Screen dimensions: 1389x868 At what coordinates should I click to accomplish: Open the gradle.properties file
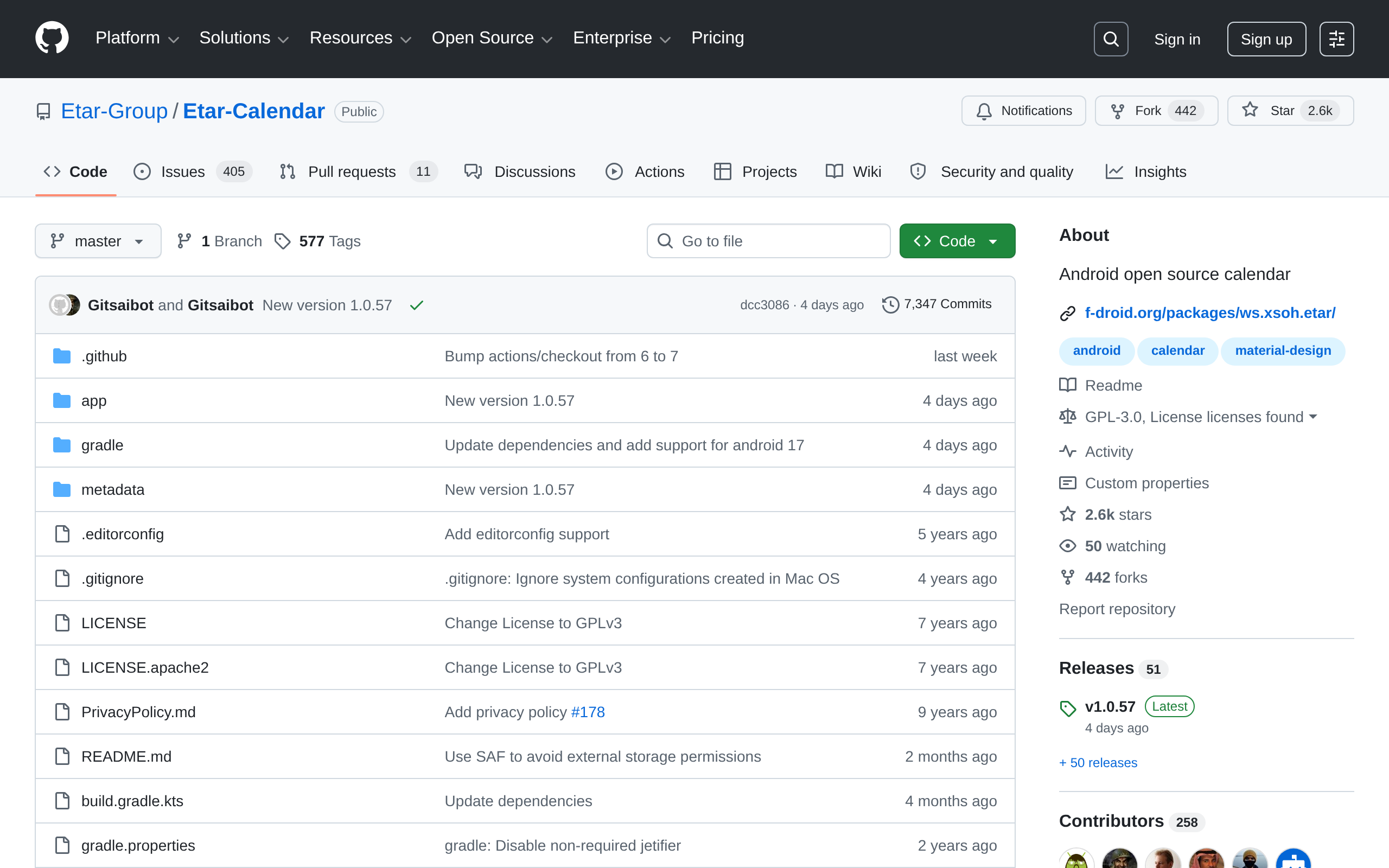(138, 846)
